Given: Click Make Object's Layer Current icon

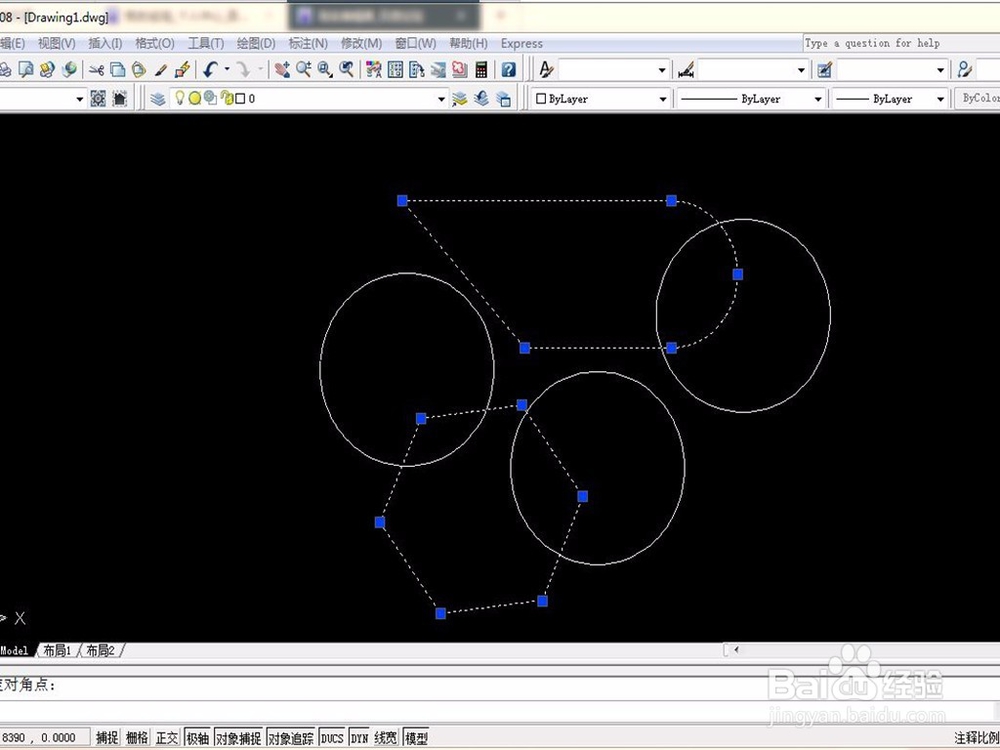Looking at the screenshot, I should point(460,99).
